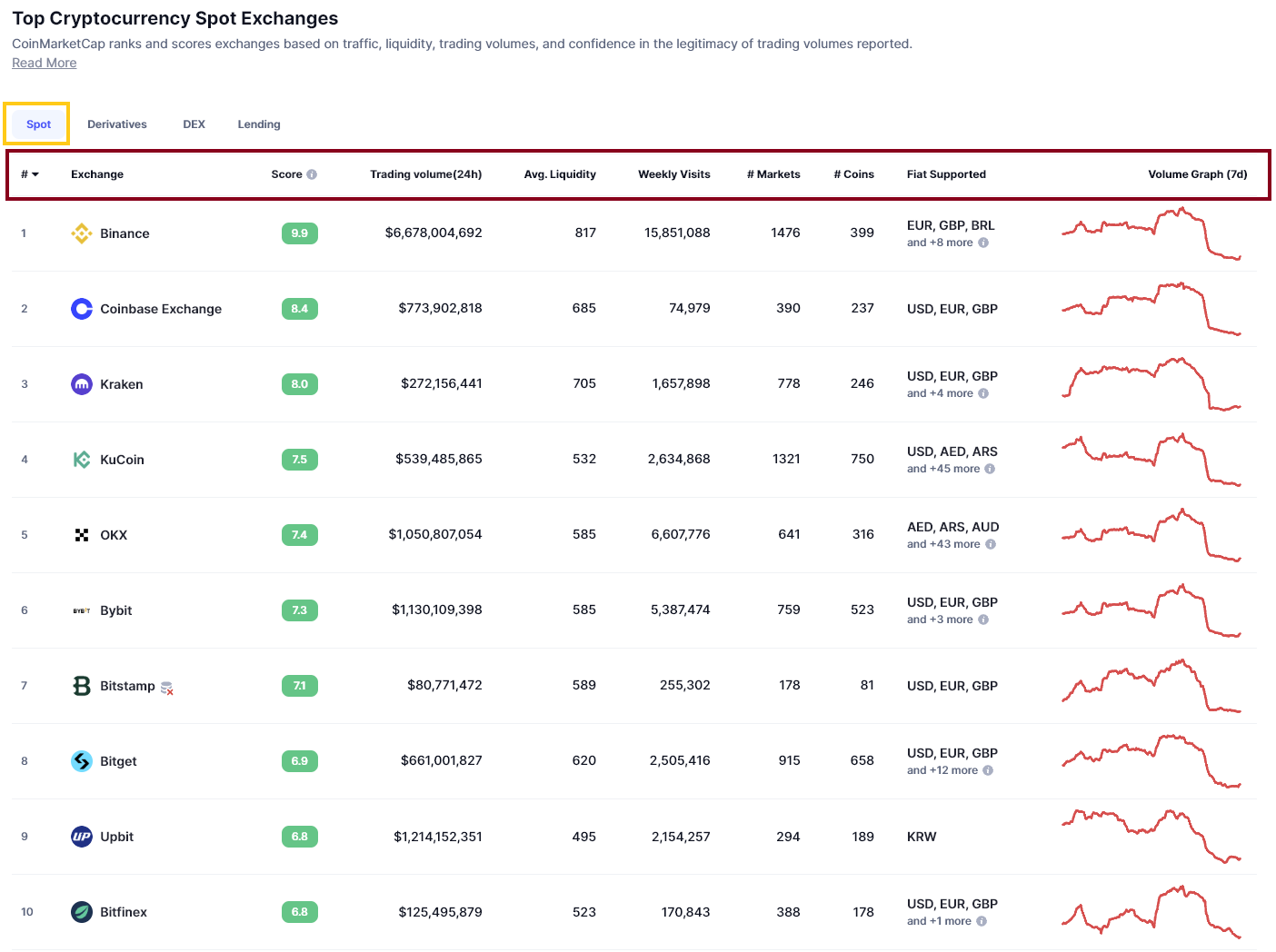Open the KuCoin exchange link
The width and height of the screenshot is (1276, 952).
click(x=122, y=460)
